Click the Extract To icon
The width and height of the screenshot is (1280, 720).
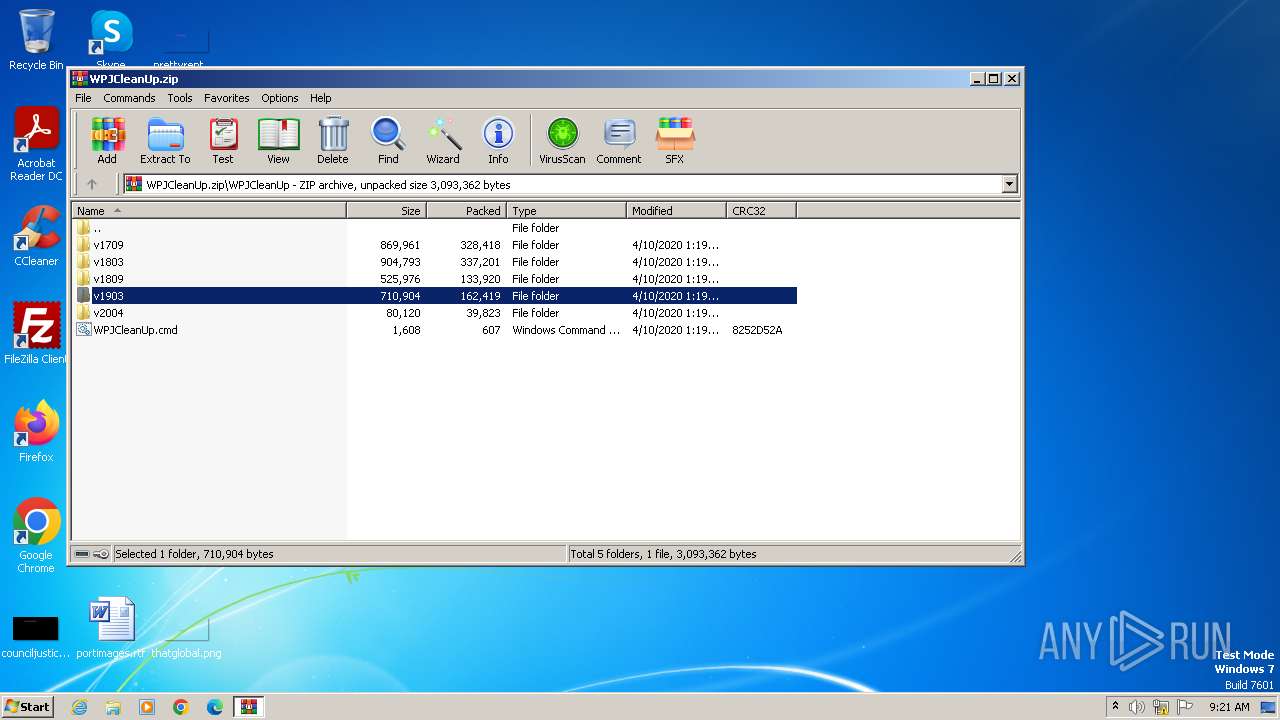[x=165, y=140]
